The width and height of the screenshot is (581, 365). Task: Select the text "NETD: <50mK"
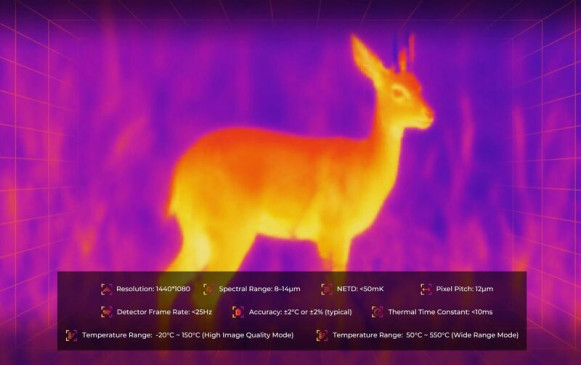(x=360, y=289)
